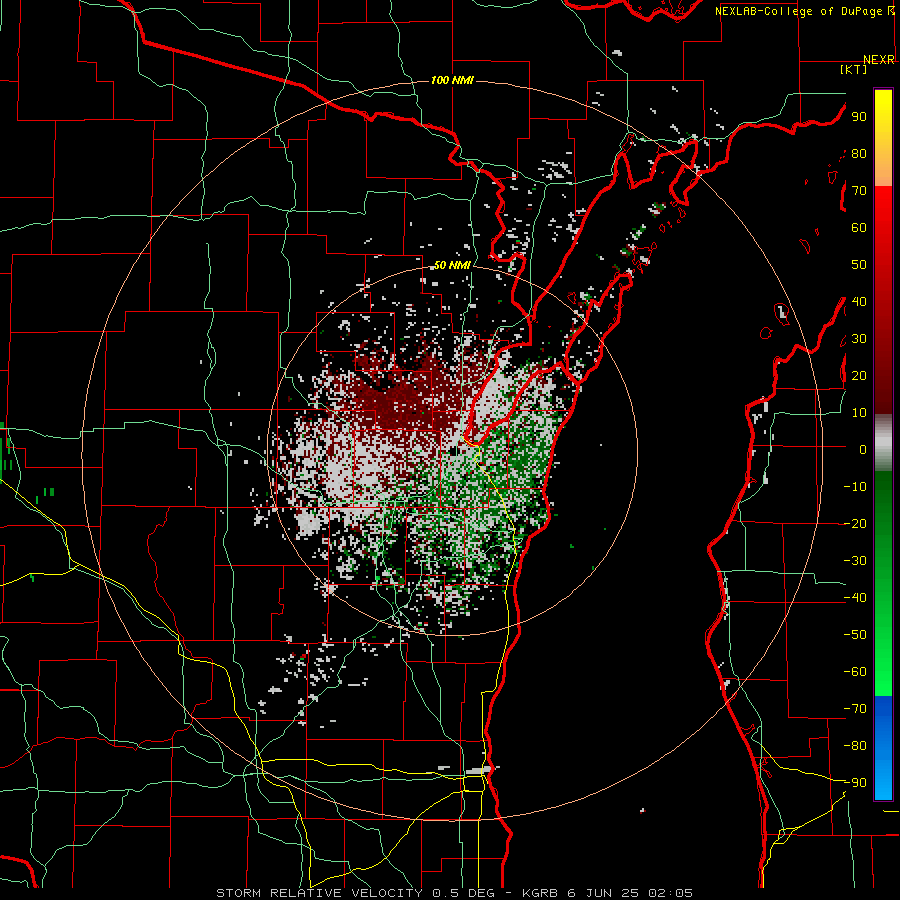Click the positive 30 scale value
This screenshot has width=900, height=900.
[x=859, y=339]
